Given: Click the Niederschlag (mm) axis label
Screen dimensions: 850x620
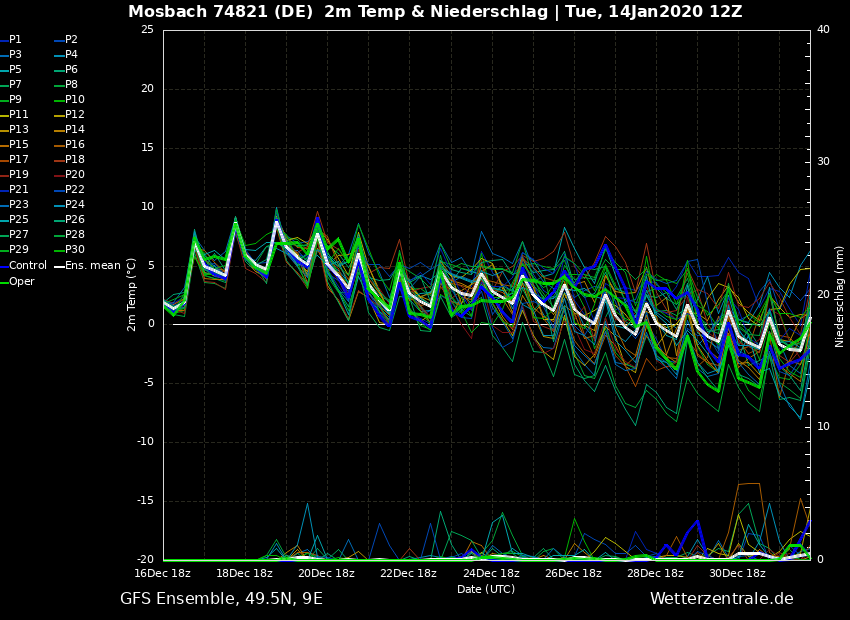Looking at the screenshot, I should click(840, 296).
